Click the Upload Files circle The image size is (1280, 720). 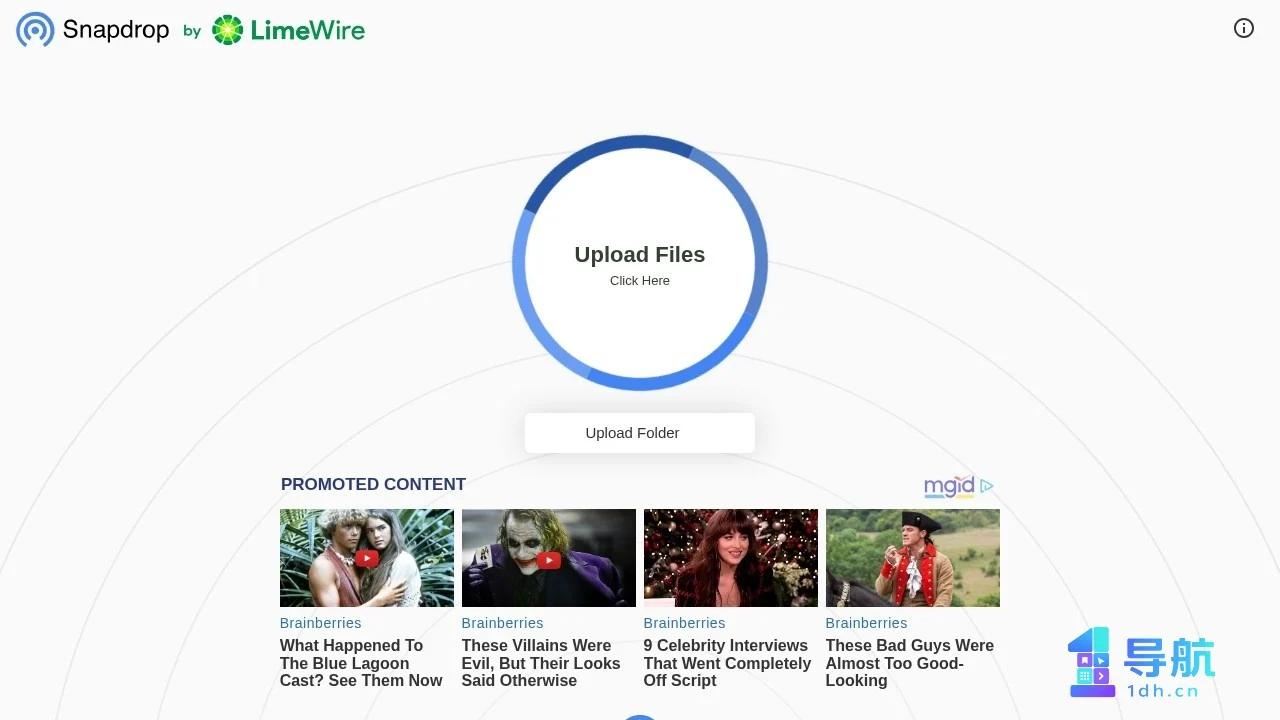click(640, 263)
